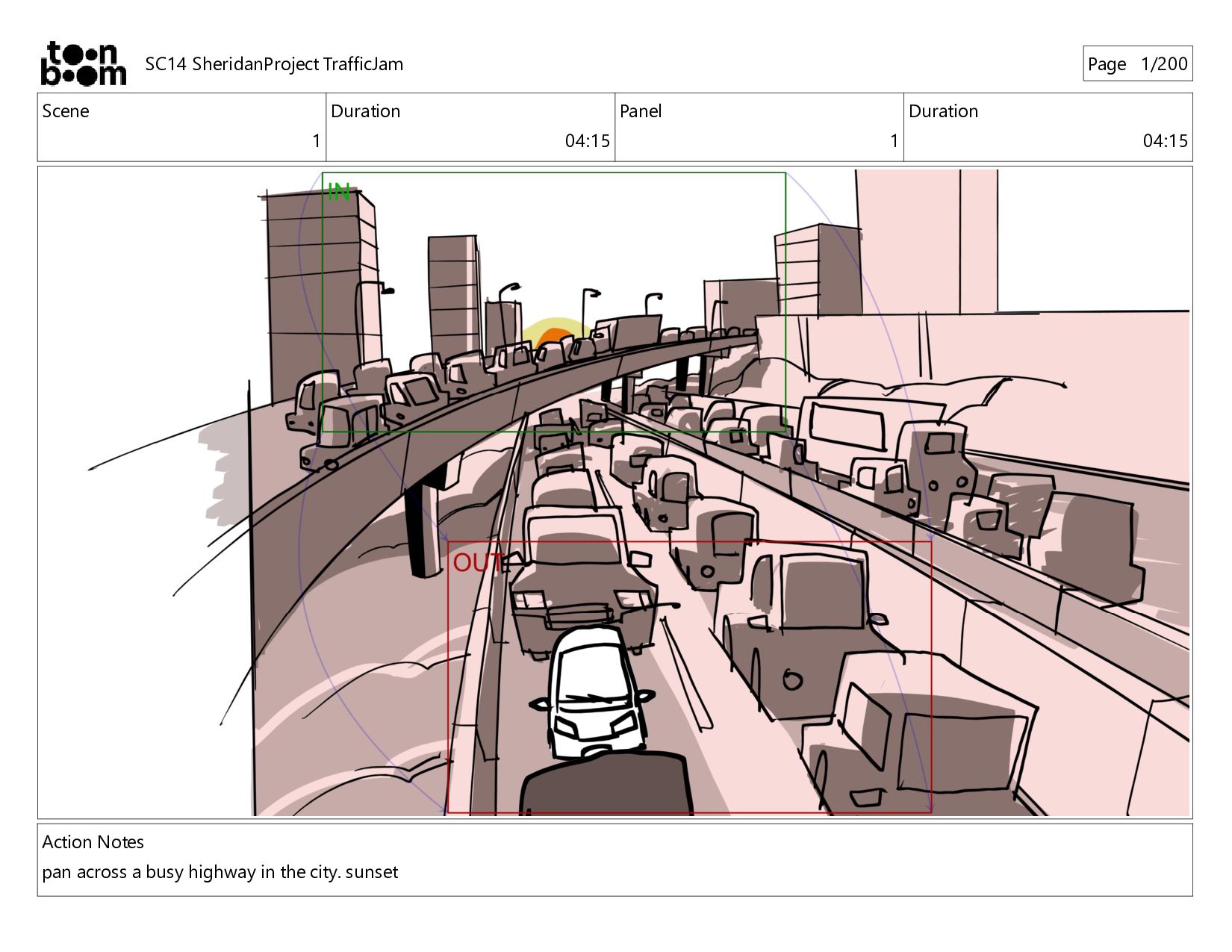This screenshot has height=952, width=1232.
Task: Click the 'Page 1/200' box
Action: pyautogui.click(x=1137, y=63)
